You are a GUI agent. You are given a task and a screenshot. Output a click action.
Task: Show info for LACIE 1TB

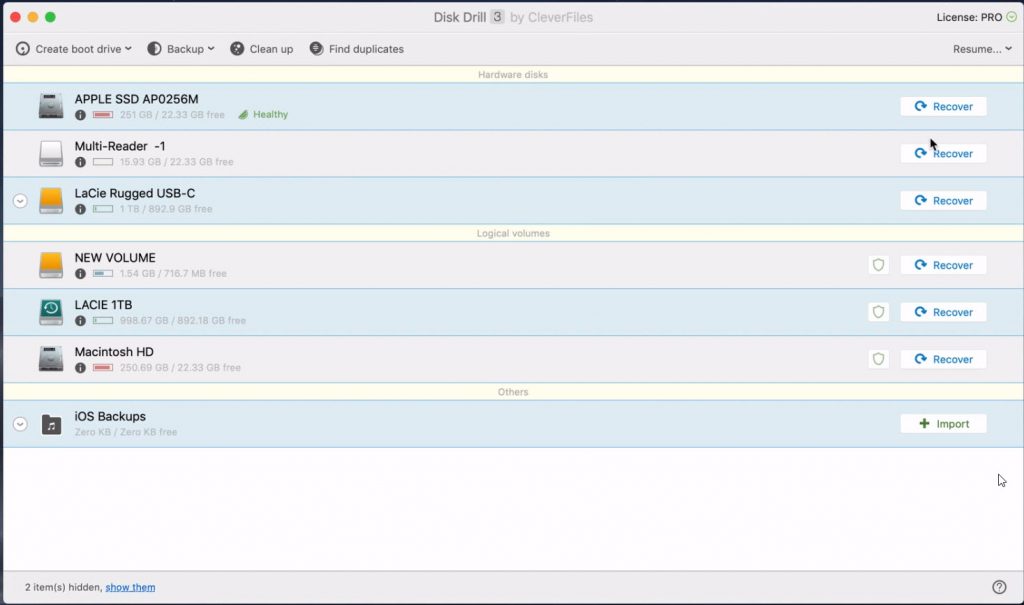click(x=80, y=321)
